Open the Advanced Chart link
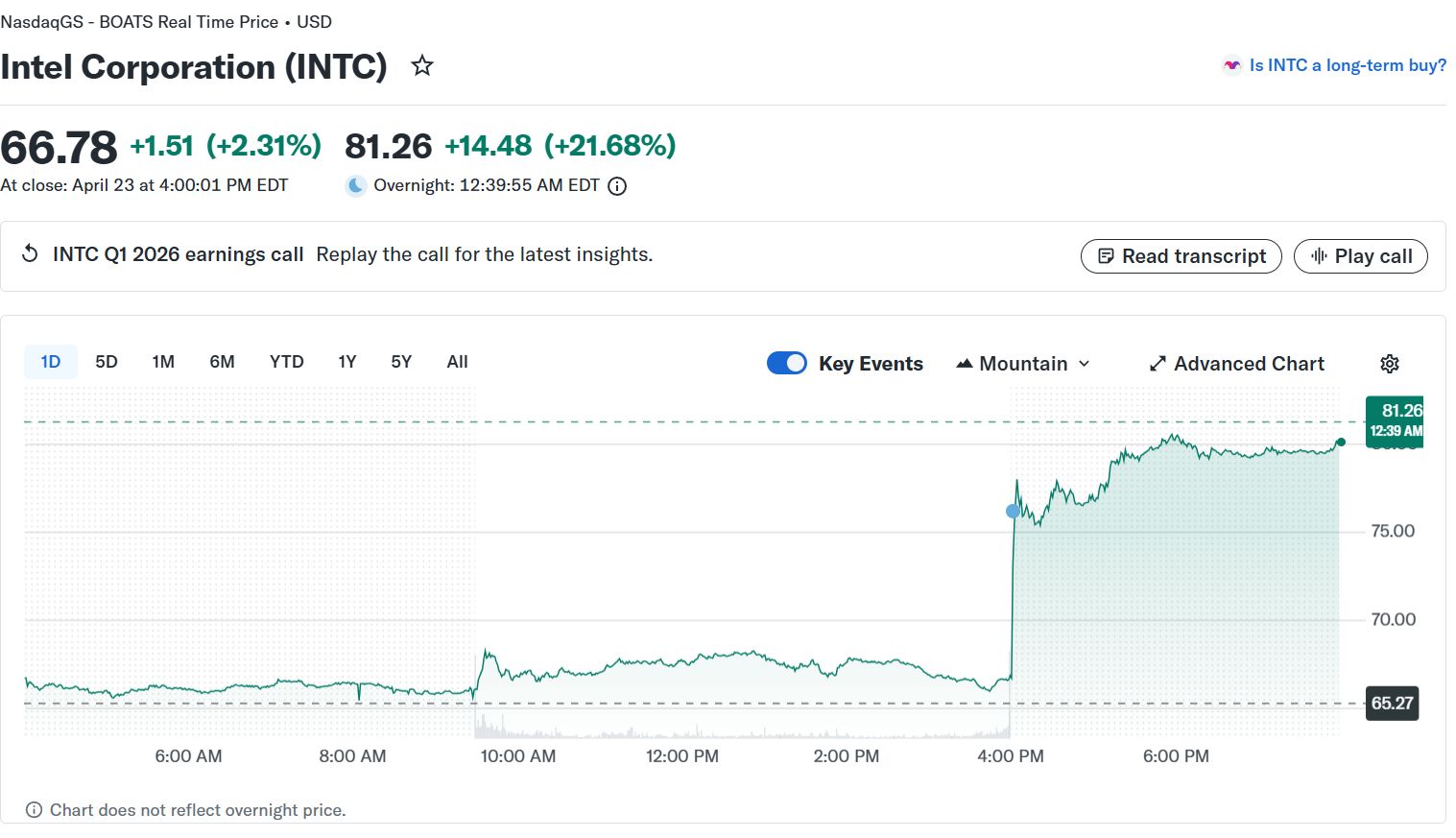Viewport: 1456px width, 838px height. point(1236,364)
